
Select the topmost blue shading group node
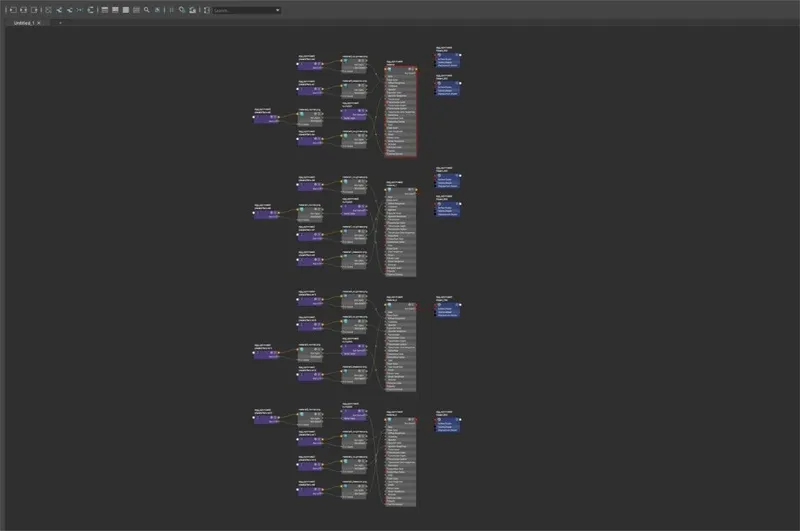coord(448,60)
